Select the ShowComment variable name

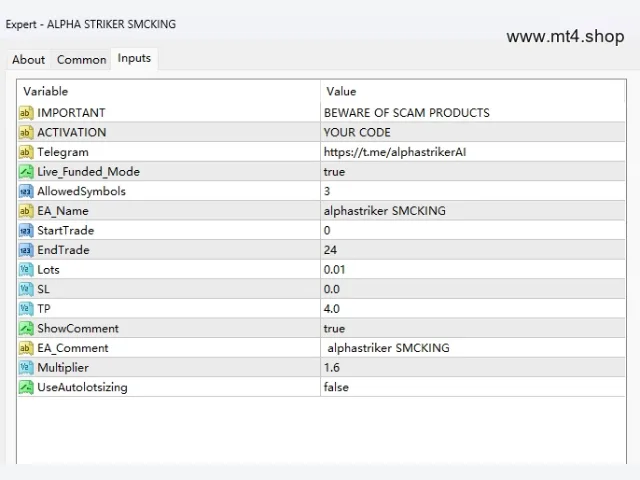click(78, 328)
